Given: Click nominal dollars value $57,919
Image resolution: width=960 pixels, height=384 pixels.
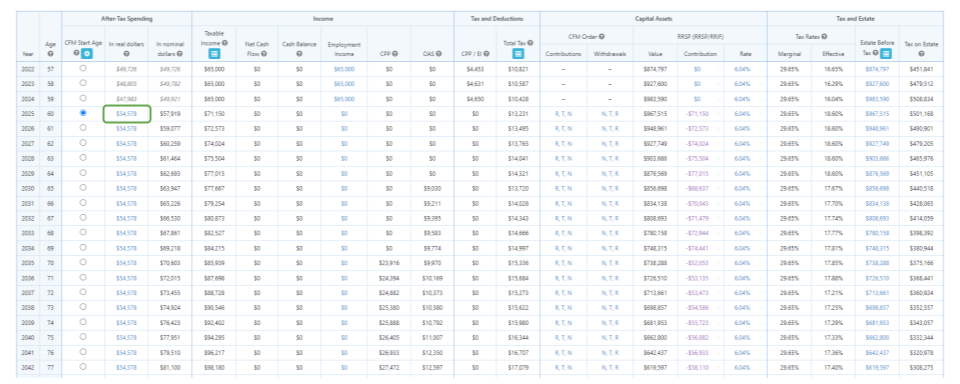Looking at the screenshot, I should click(x=170, y=114).
